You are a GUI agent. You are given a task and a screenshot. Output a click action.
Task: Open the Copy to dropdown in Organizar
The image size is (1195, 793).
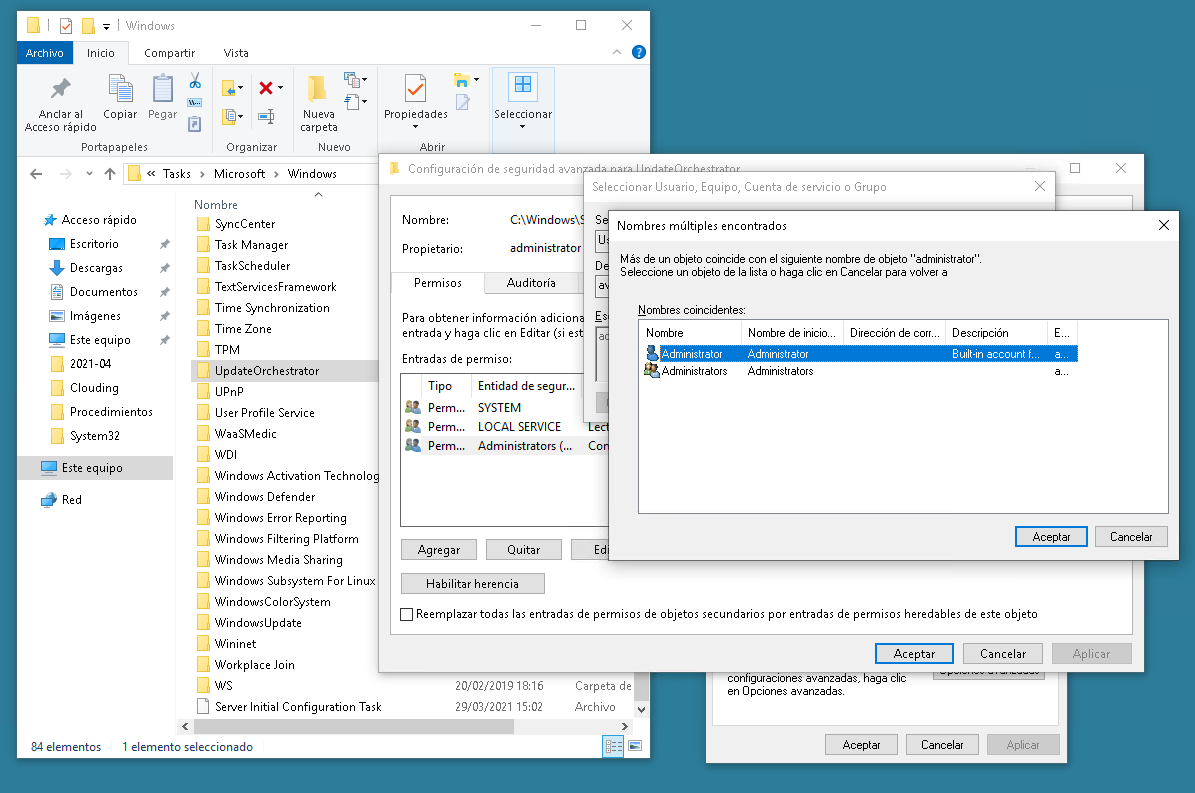pyautogui.click(x=232, y=117)
